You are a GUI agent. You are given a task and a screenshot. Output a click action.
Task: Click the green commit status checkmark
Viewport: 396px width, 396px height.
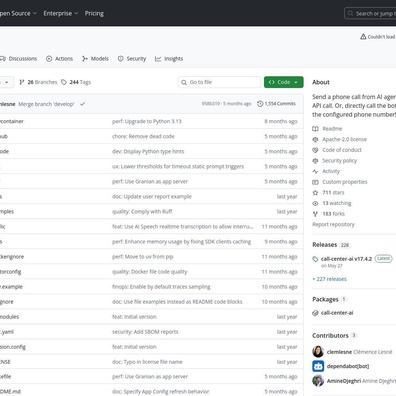(x=82, y=104)
